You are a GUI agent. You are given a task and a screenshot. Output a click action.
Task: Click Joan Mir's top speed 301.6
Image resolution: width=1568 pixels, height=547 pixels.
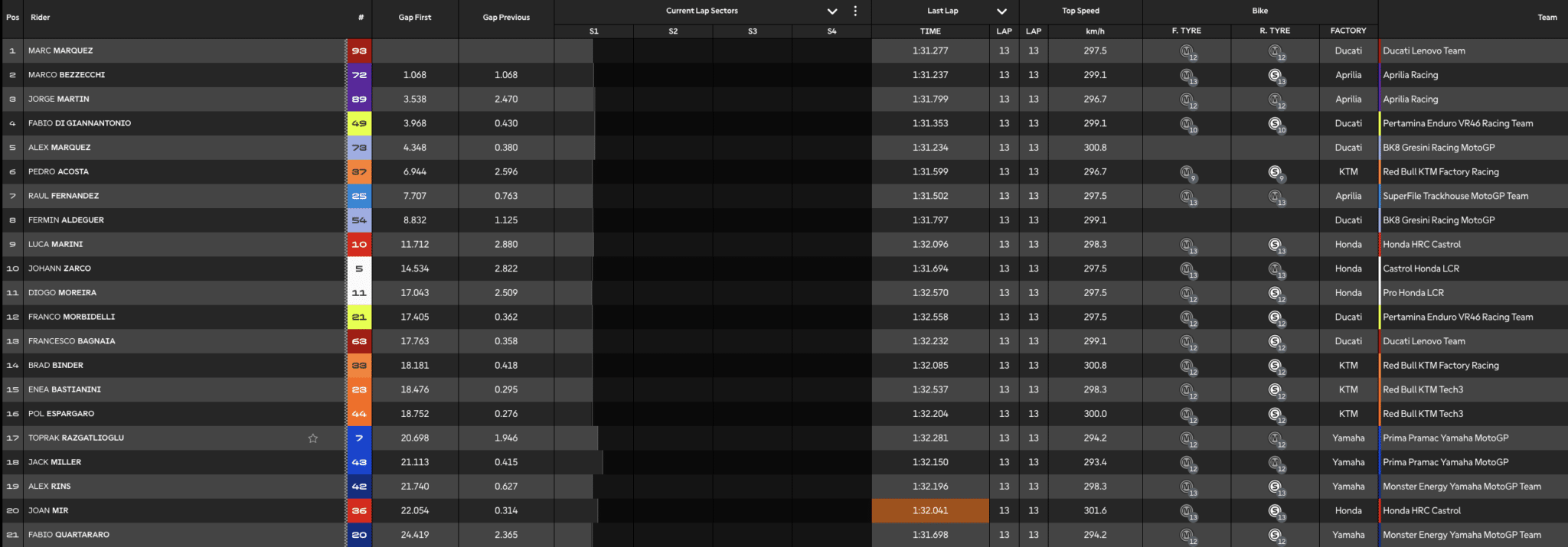tap(1096, 511)
